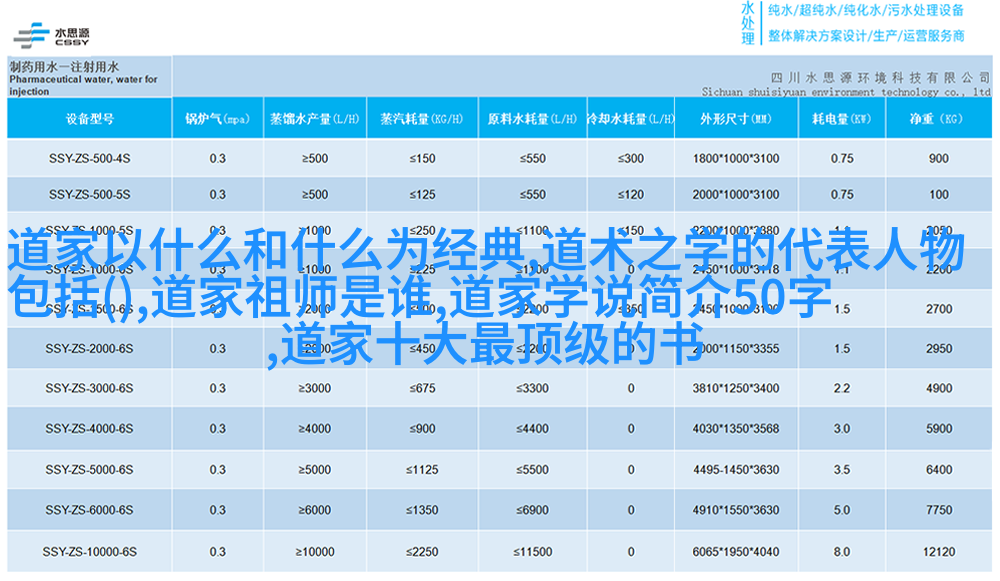
Task: Click the SSY-ZS-500-5S model row
Action: tap(89, 194)
